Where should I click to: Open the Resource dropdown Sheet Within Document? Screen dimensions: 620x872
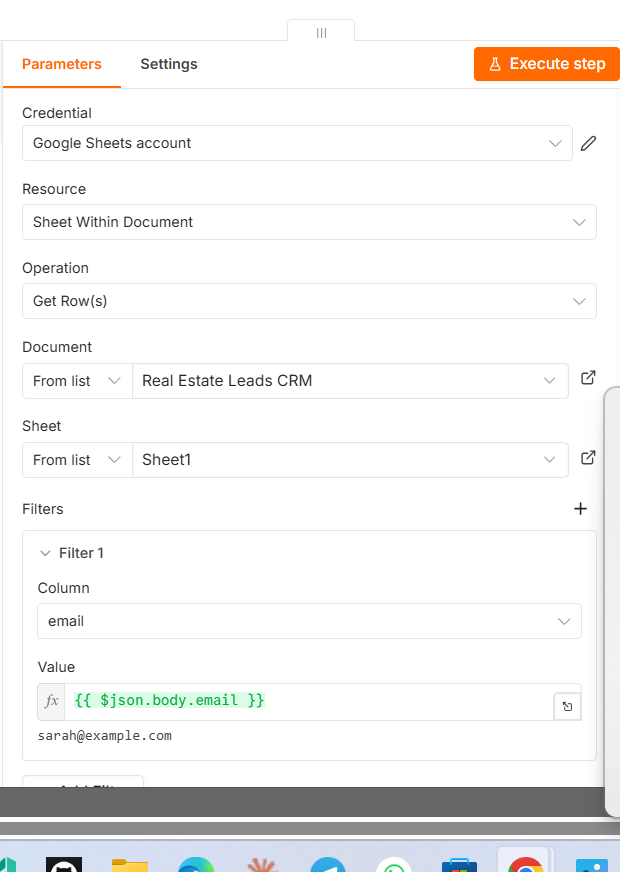(309, 222)
